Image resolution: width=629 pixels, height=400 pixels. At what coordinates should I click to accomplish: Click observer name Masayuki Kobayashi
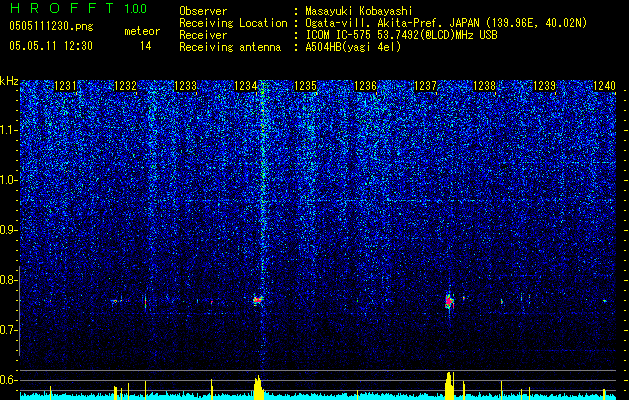point(359,11)
